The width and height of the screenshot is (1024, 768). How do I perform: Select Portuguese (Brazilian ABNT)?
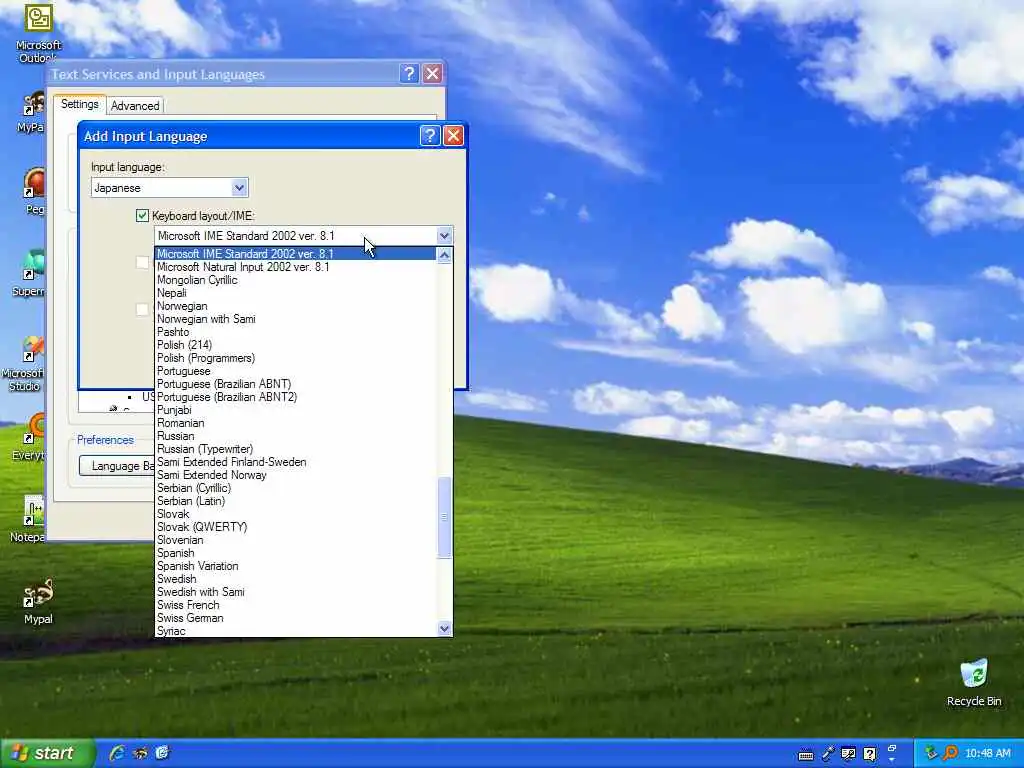(296, 384)
